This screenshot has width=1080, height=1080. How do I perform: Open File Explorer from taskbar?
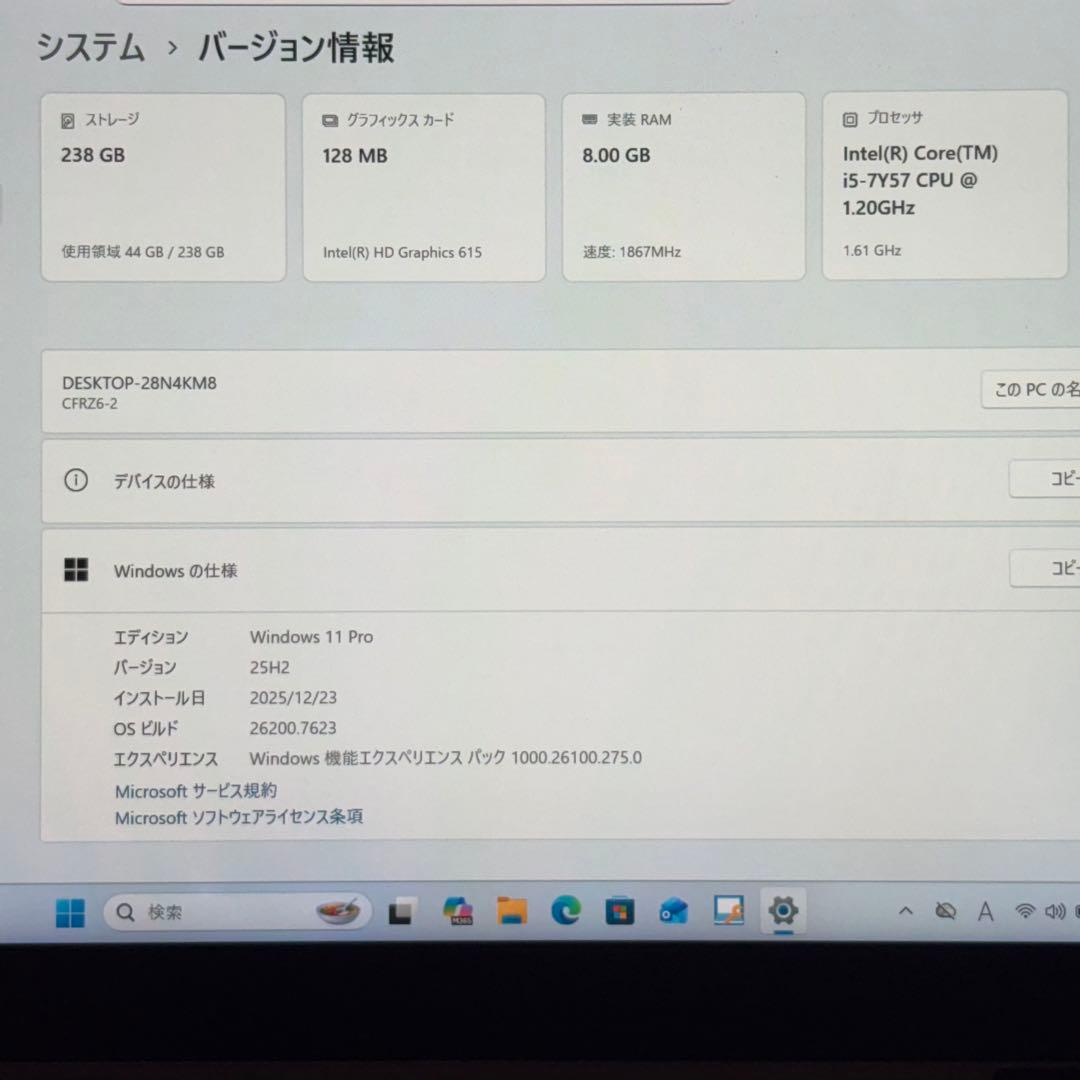pyautogui.click(x=512, y=911)
